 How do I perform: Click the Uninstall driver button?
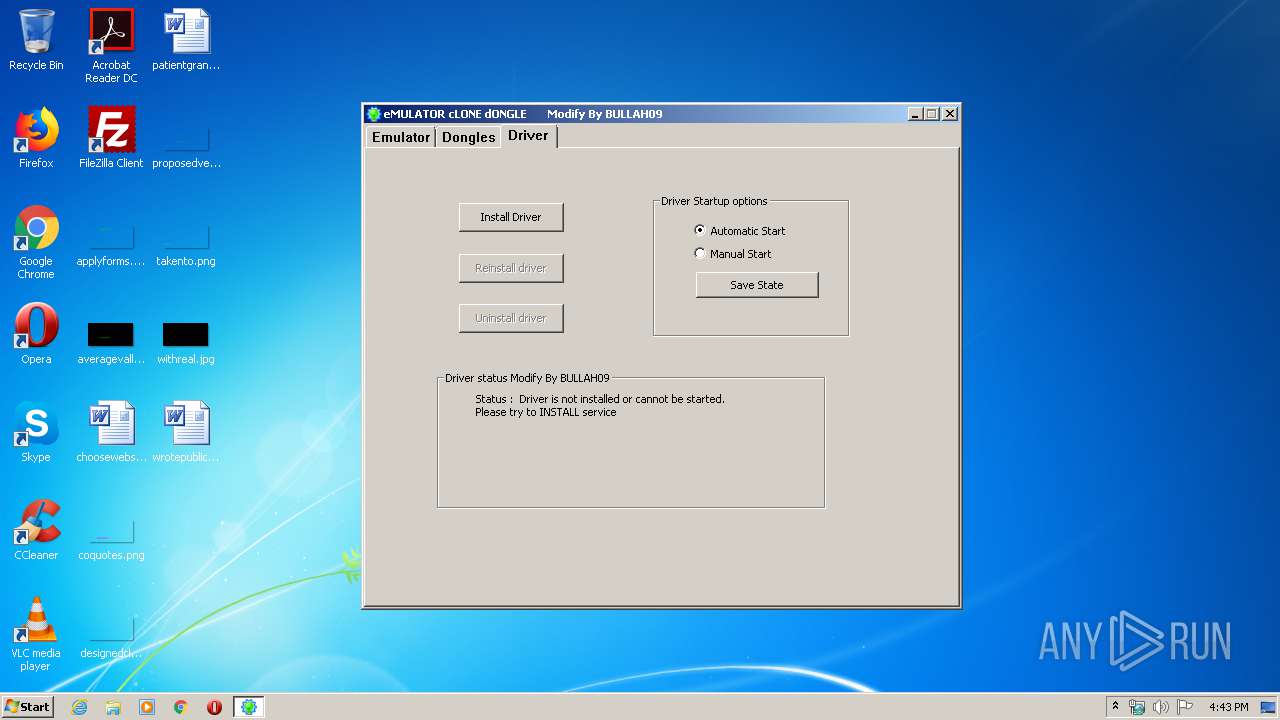511,318
